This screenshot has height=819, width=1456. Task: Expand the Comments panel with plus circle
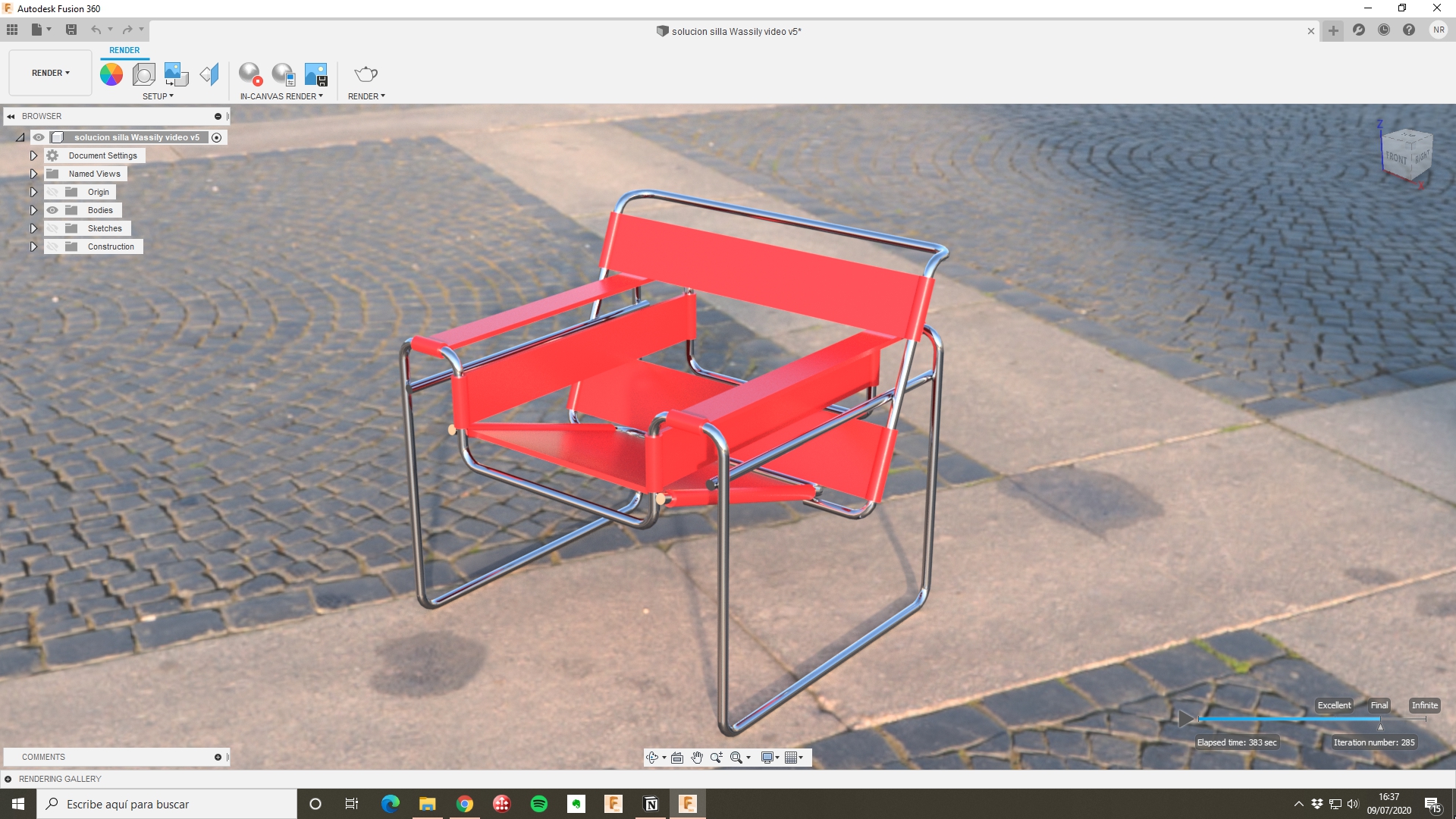tap(218, 757)
